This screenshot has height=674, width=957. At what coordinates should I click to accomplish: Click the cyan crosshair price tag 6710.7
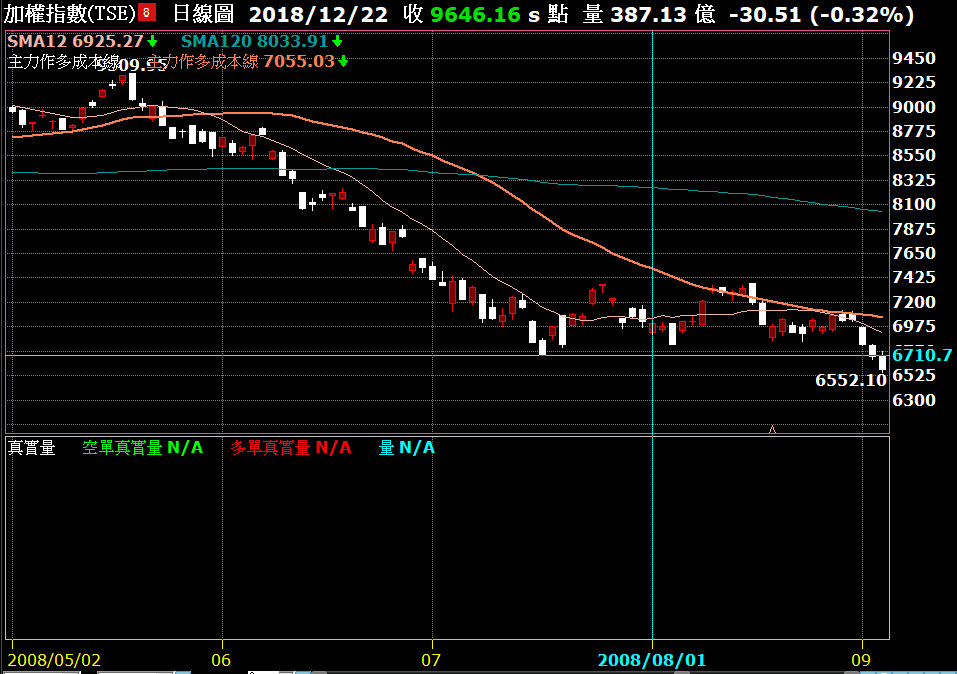pyautogui.click(x=922, y=355)
